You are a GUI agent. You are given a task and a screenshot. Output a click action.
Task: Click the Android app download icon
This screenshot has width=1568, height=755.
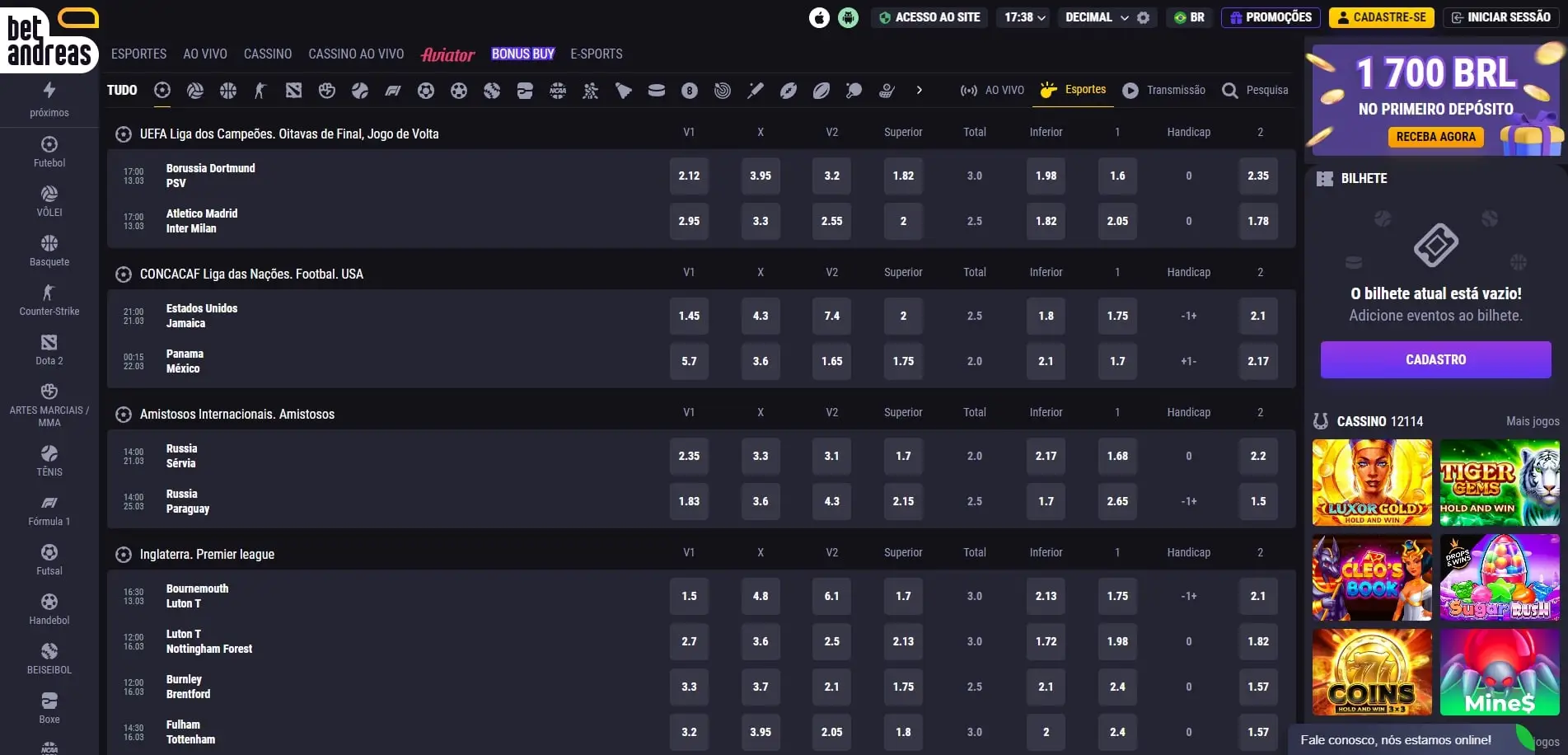pos(848,17)
